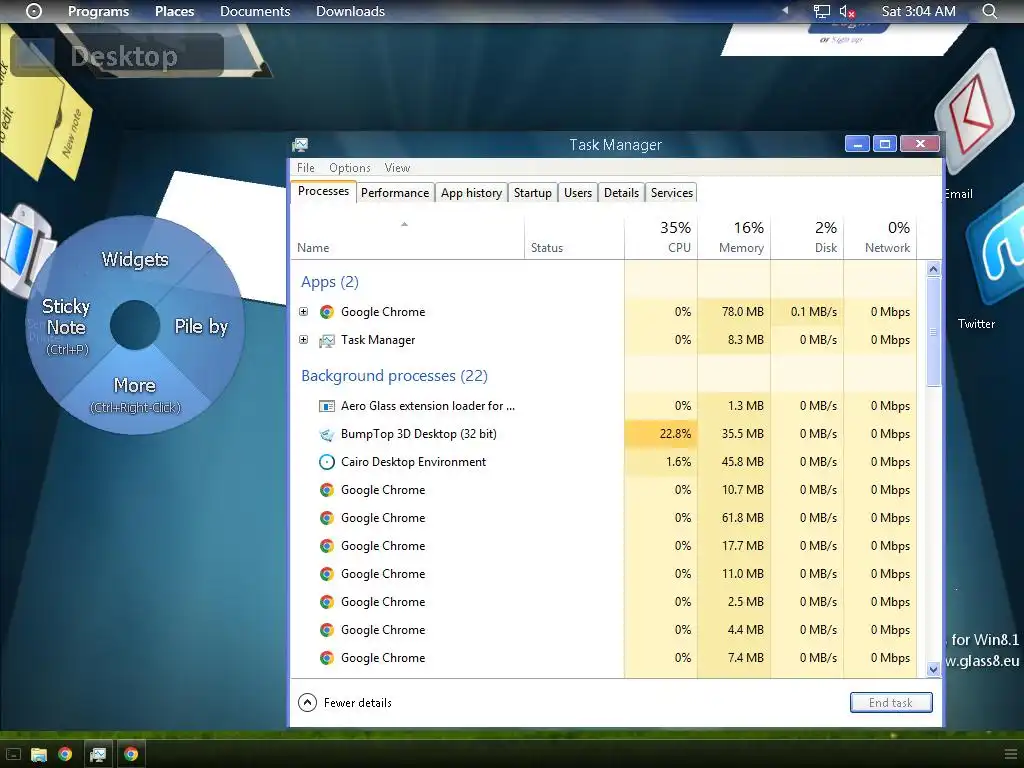This screenshot has width=1024, height=768.
Task: Open Task Manager Options menu
Action: click(349, 168)
